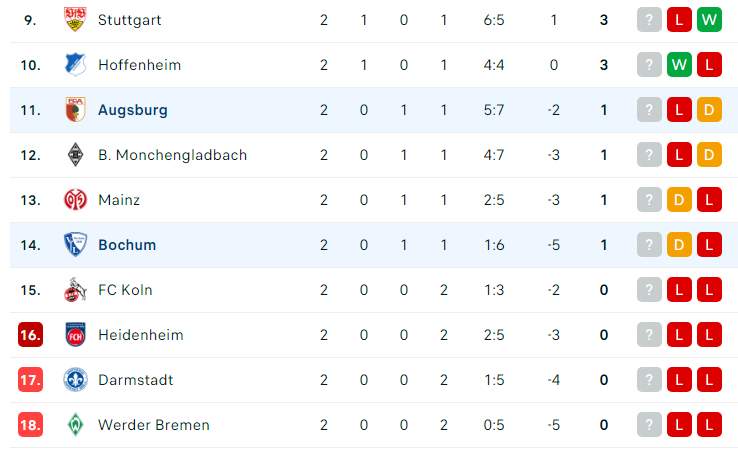Click Bochum's upcoming match question-mark badge
The width and height of the screenshot is (738, 455).
(x=649, y=245)
